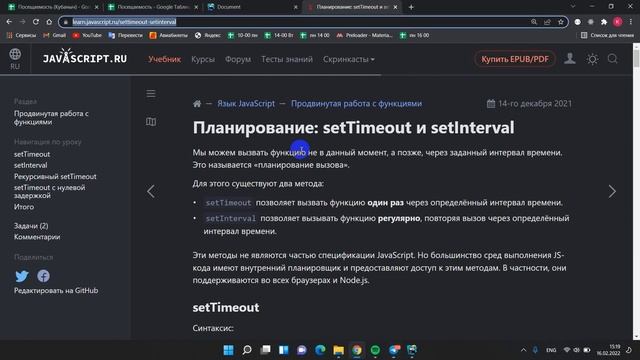The image size is (640, 360).
Task: Jump to Рекурсивный setTimeout section
Action: click(x=55, y=177)
